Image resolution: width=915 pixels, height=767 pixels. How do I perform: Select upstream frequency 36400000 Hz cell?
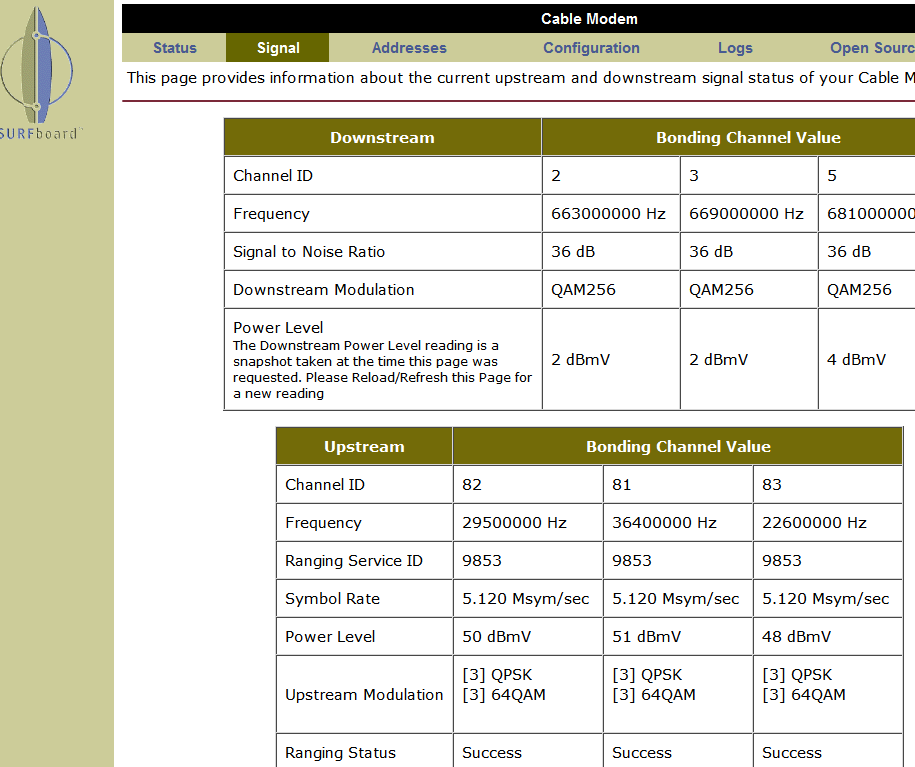677,522
